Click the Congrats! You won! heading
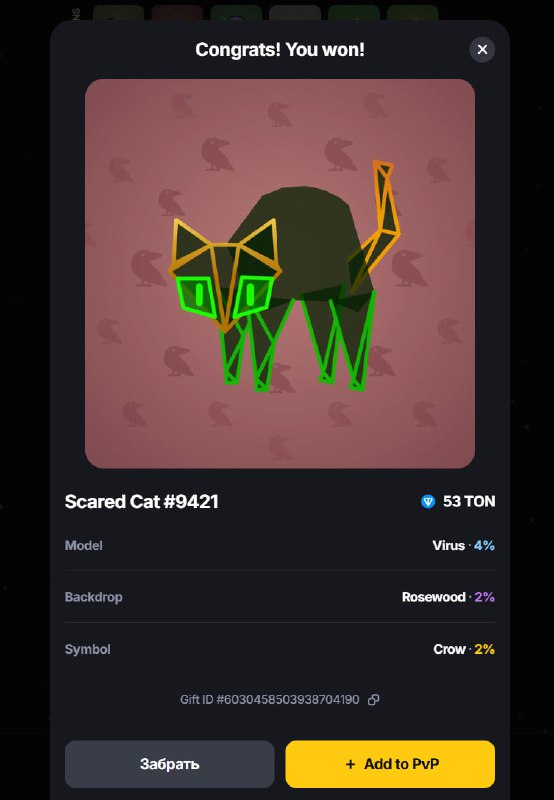The height and width of the screenshot is (800, 554). click(280, 49)
